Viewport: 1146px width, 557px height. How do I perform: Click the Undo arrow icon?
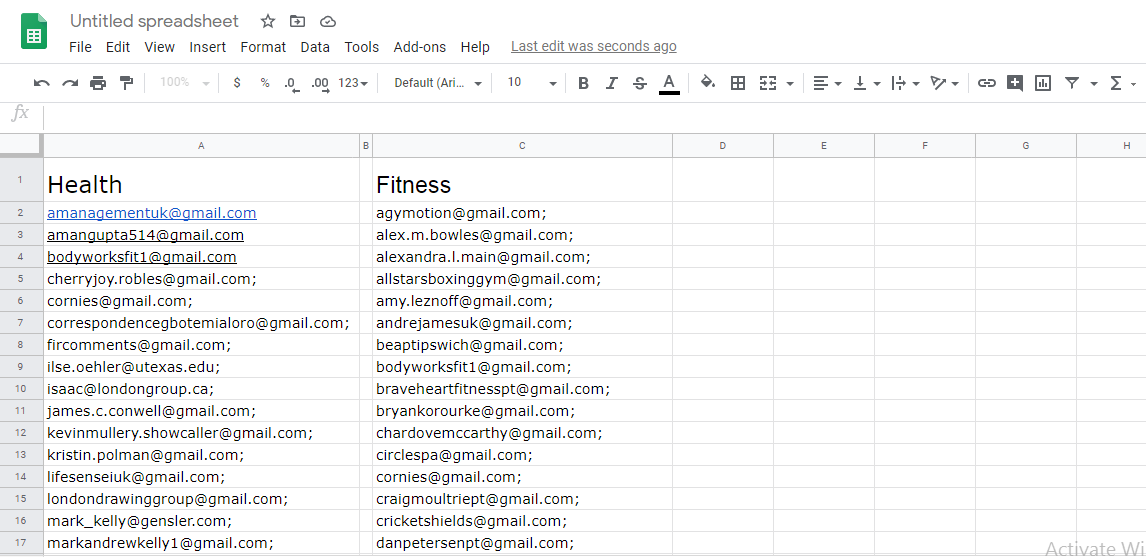pos(41,83)
